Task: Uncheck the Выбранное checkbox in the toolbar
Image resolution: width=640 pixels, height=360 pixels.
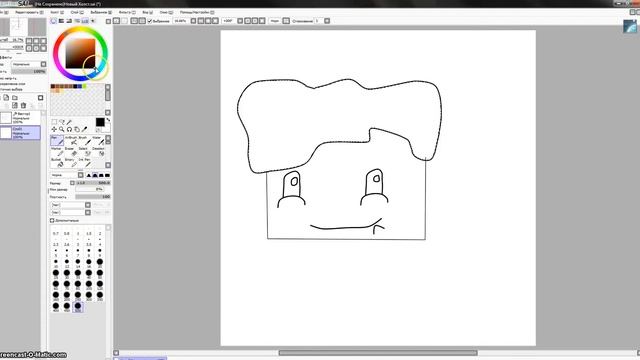Action: point(150,21)
